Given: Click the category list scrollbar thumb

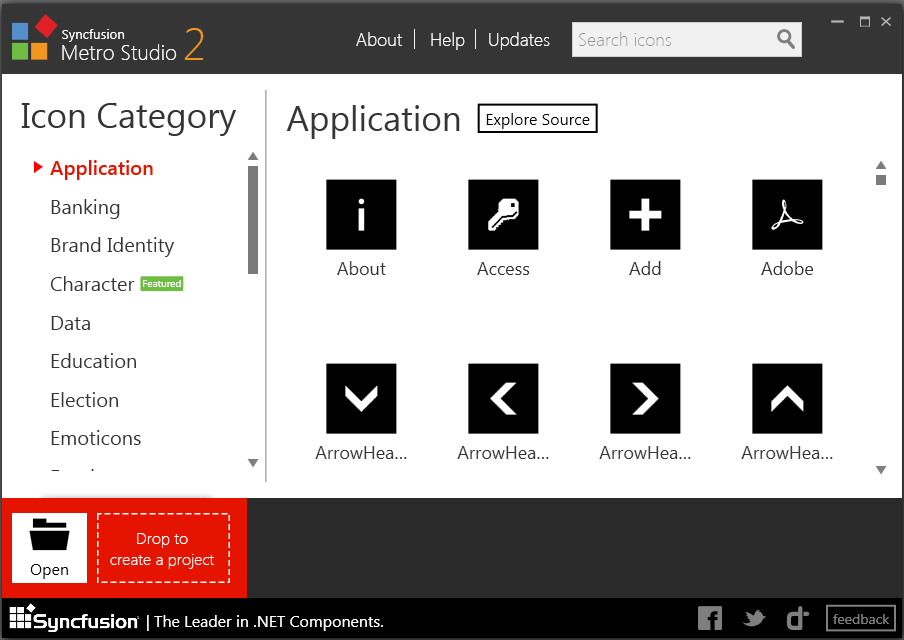Looking at the screenshot, I should [253, 220].
